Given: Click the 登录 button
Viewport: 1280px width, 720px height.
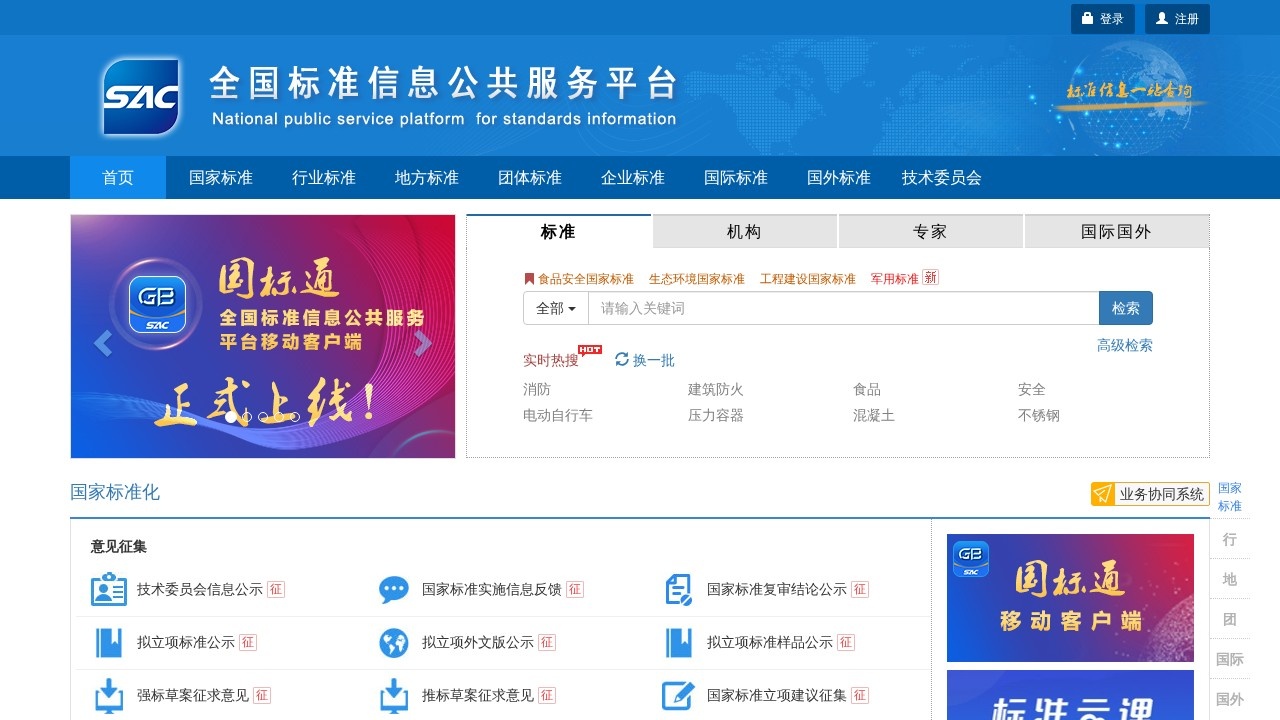Looking at the screenshot, I should (1103, 19).
